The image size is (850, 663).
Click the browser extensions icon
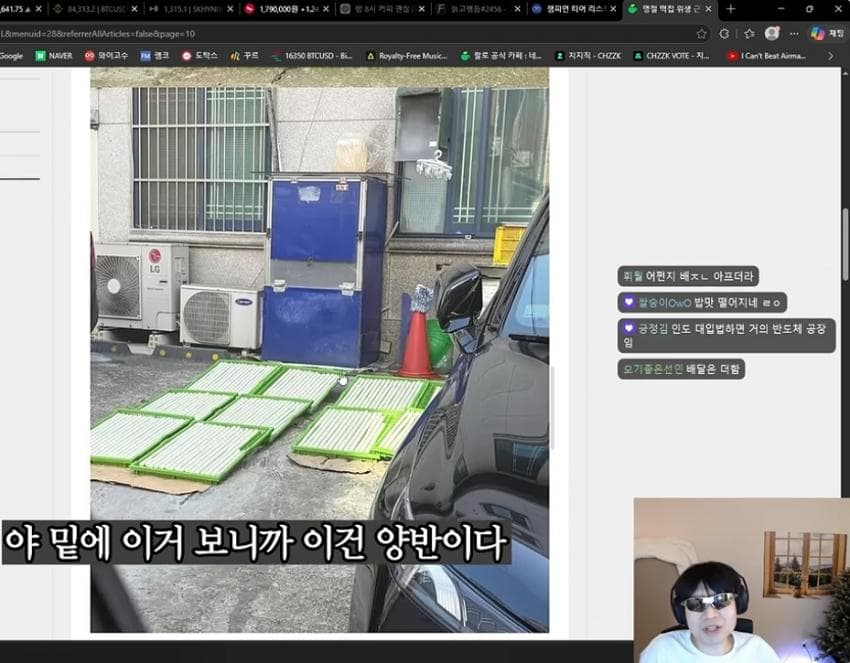[x=724, y=34]
